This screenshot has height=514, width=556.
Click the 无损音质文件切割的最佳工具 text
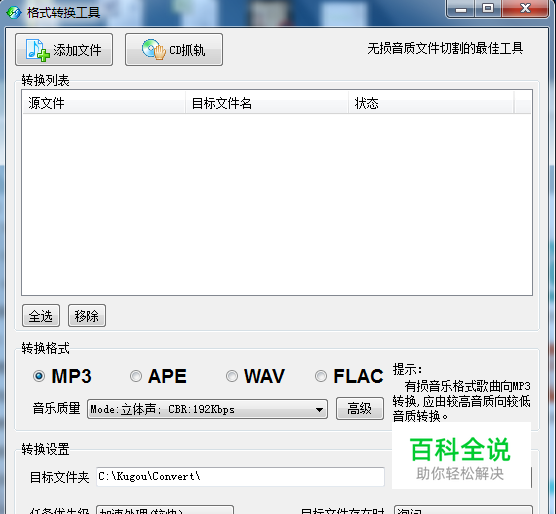pyautogui.click(x=445, y=49)
